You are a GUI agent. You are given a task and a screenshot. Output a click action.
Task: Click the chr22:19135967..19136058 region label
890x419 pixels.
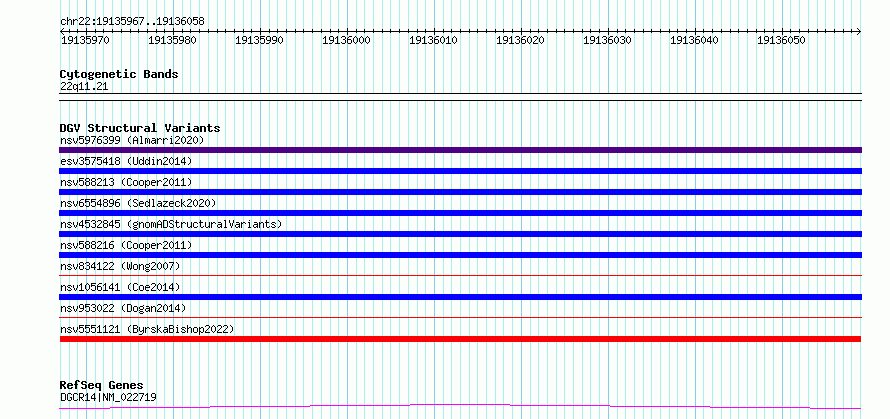[132, 22]
